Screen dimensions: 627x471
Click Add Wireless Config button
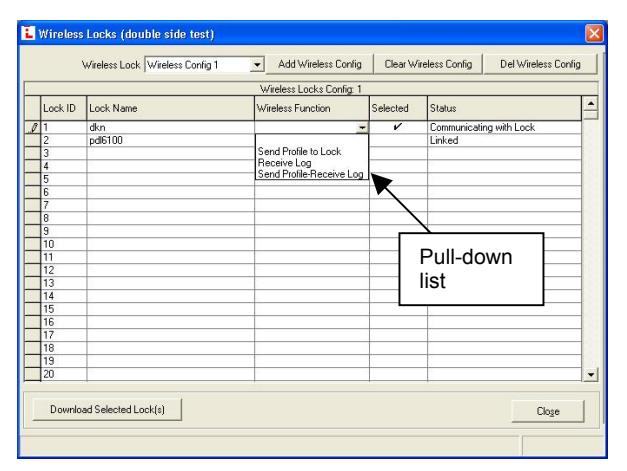click(319, 64)
